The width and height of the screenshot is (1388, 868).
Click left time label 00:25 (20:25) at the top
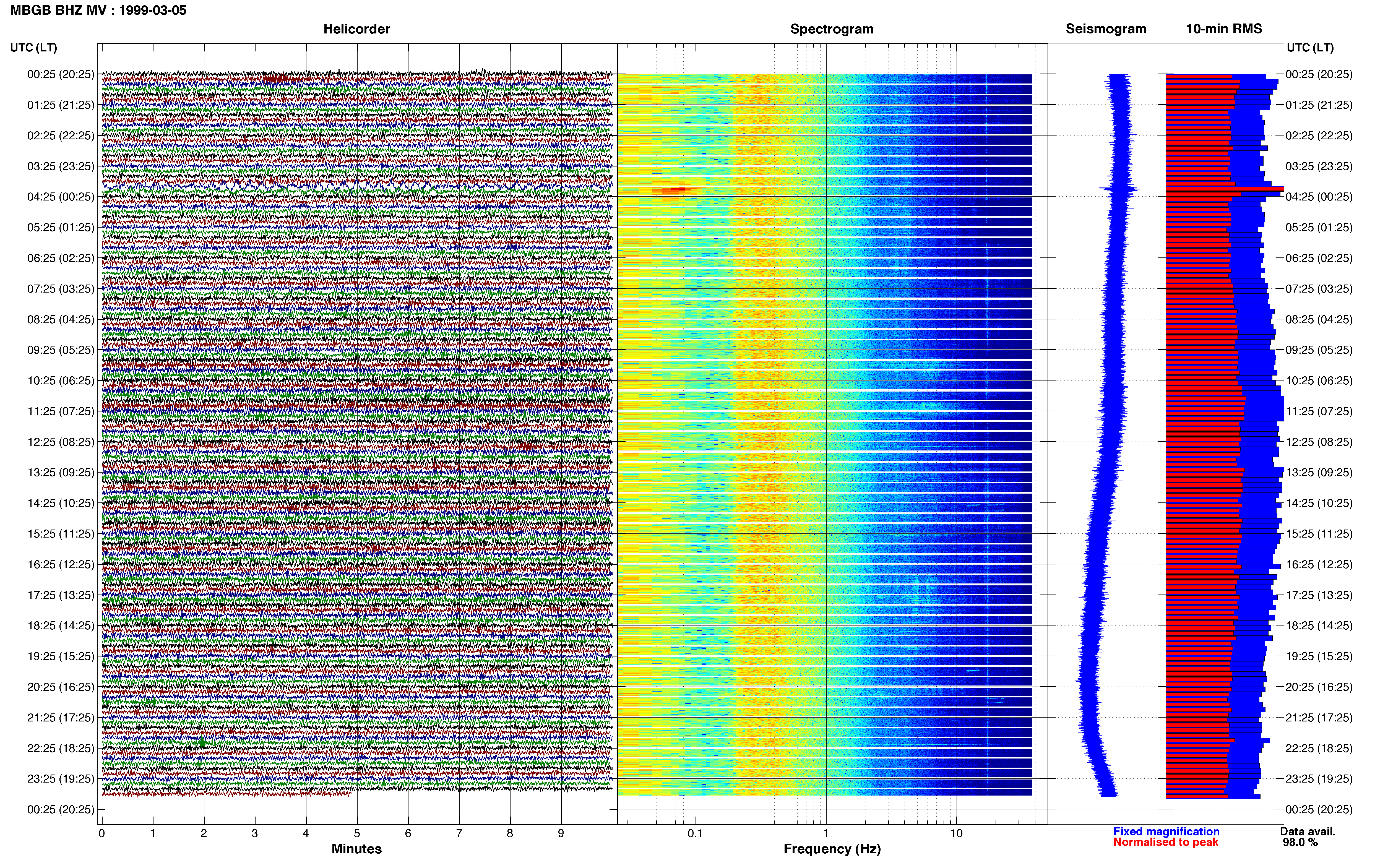coord(60,74)
